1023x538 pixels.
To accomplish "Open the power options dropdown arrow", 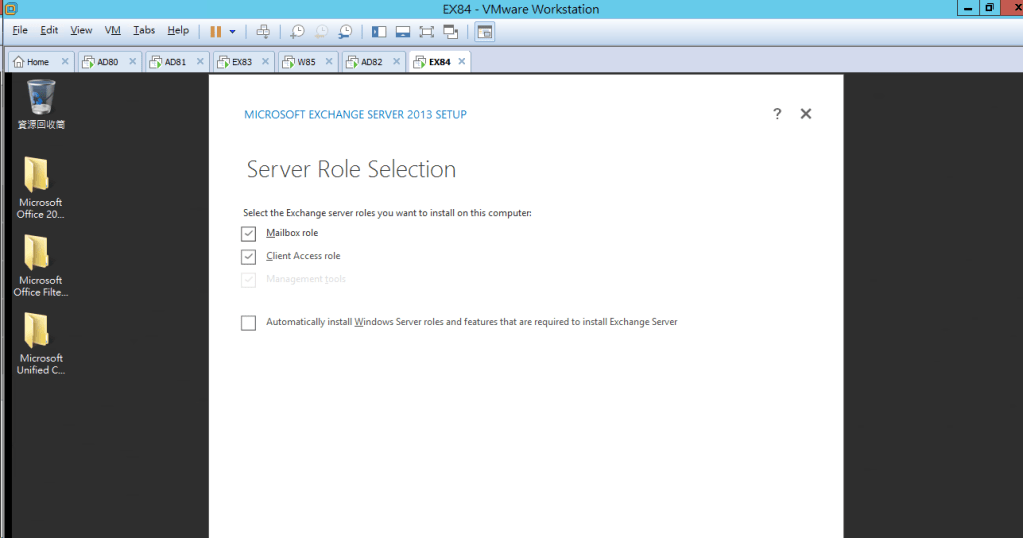I will pyautogui.click(x=233, y=31).
